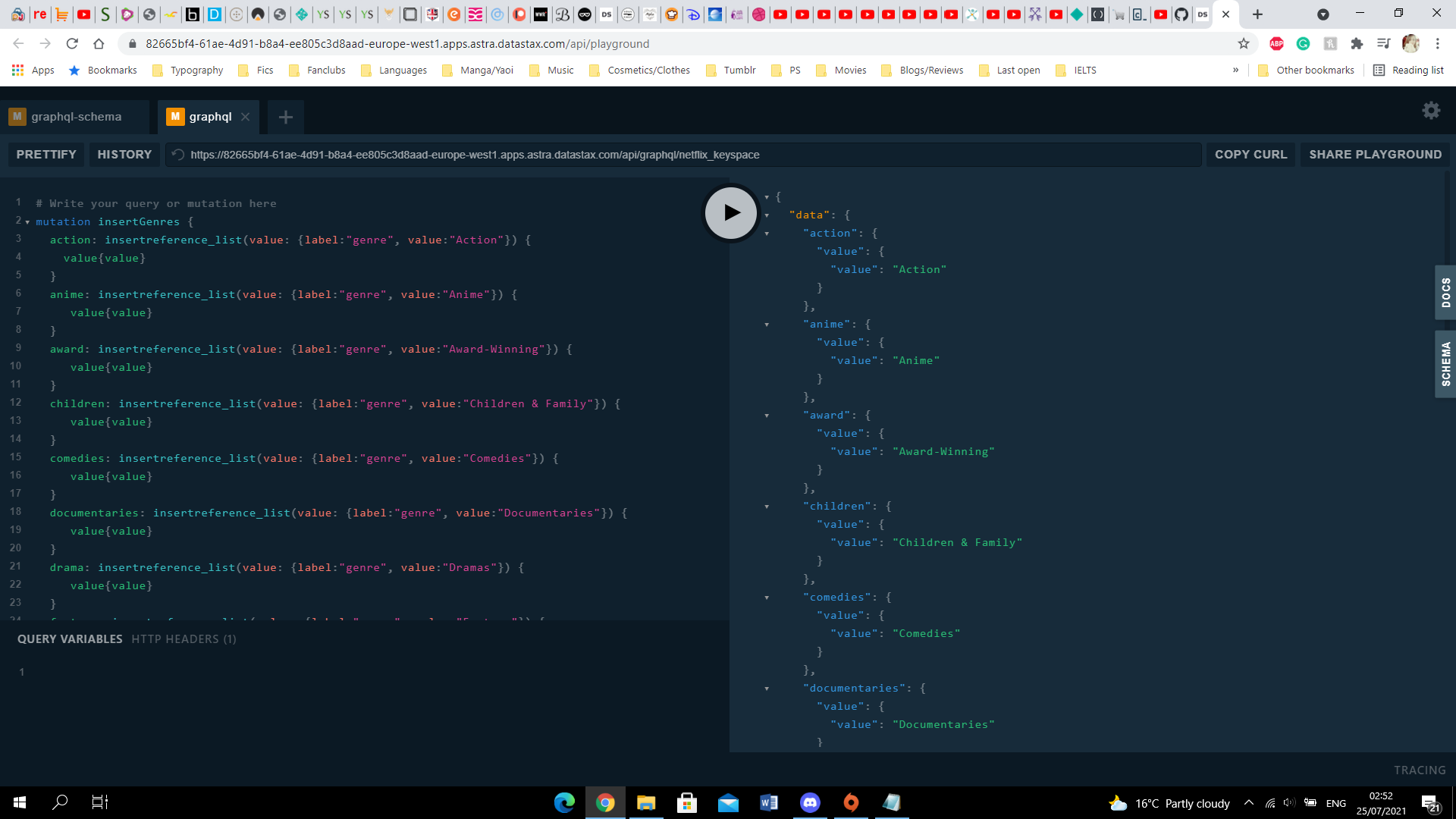The image size is (1456, 819).
Task: Expand the bookmarks bar overflow chevron
Action: tap(1235, 70)
